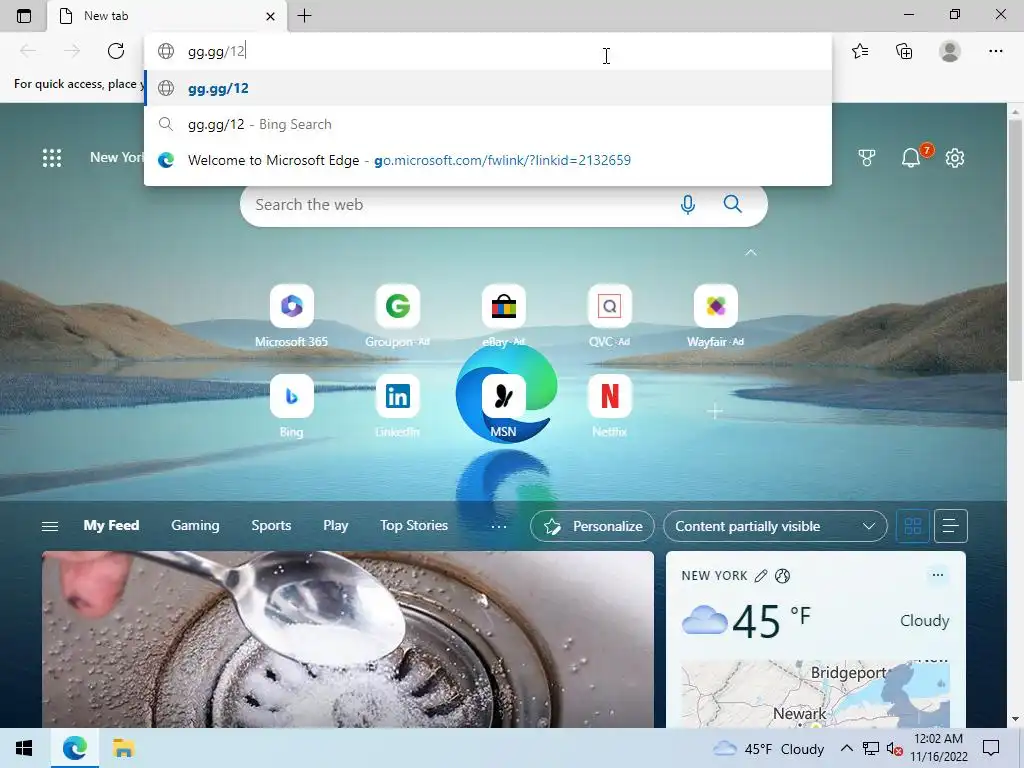This screenshot has width=1024, height=768.
Task: Open weather card more options
Action: (938, 575)
